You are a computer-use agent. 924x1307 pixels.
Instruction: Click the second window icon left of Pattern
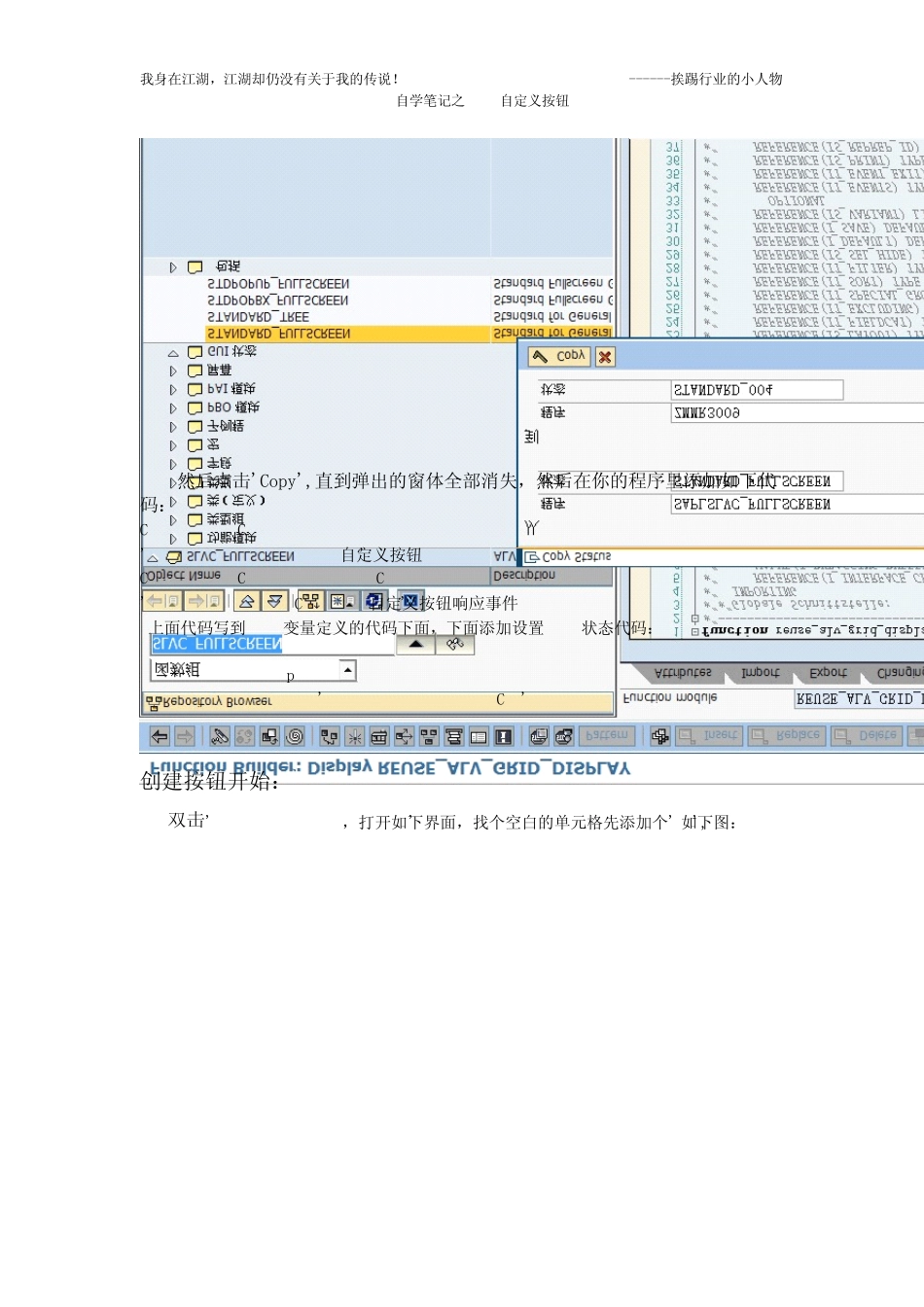pyautogui.click(x=563, y=736)
